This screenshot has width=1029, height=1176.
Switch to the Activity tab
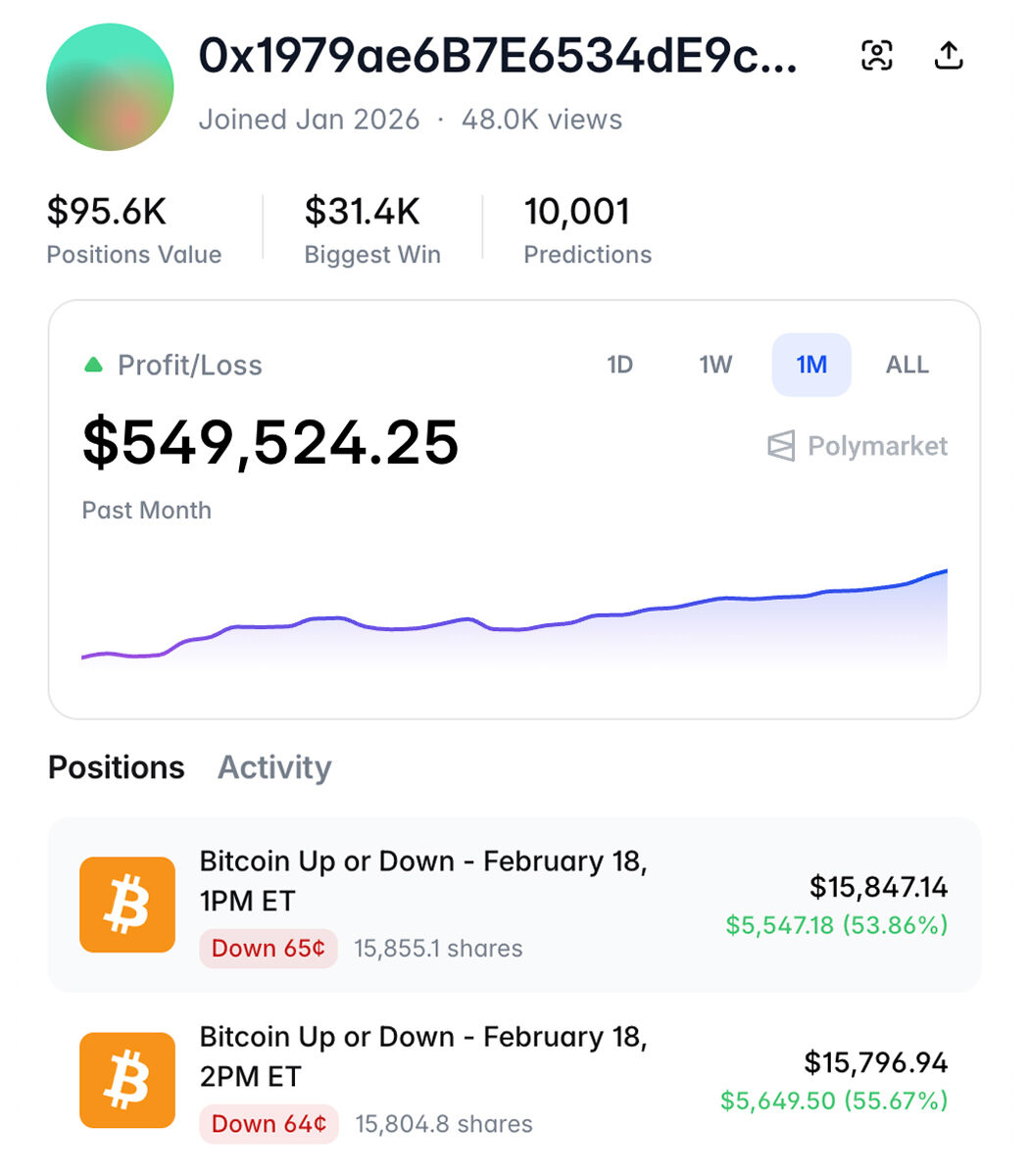(x=274, y=767)
